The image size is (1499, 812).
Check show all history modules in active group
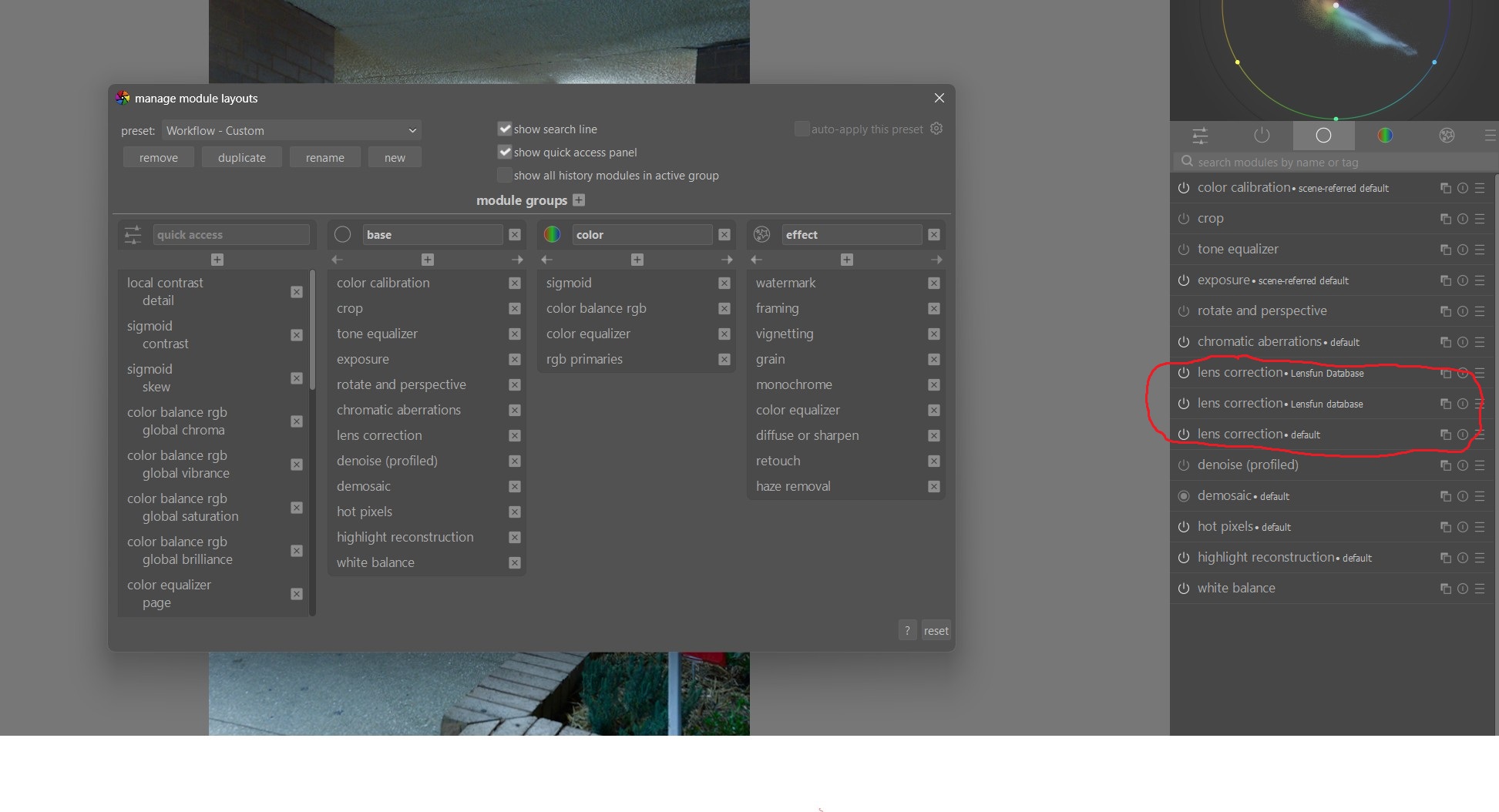[x=505, y=175]
